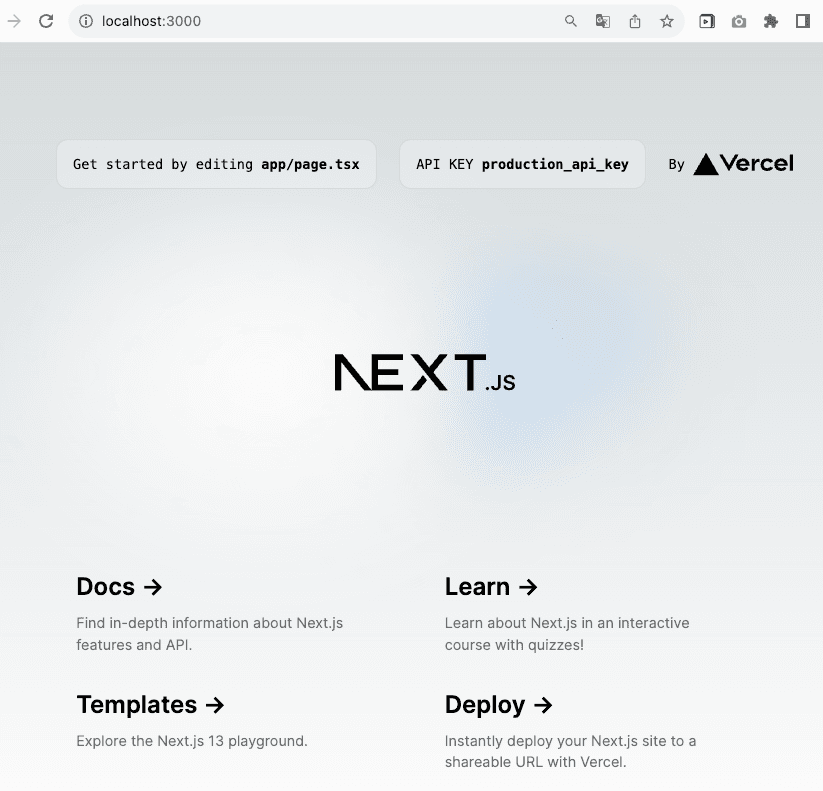Viewport: 823px width, 791px height.
Task: Open the media control icon in toolbar
Action: coord(706,21)
